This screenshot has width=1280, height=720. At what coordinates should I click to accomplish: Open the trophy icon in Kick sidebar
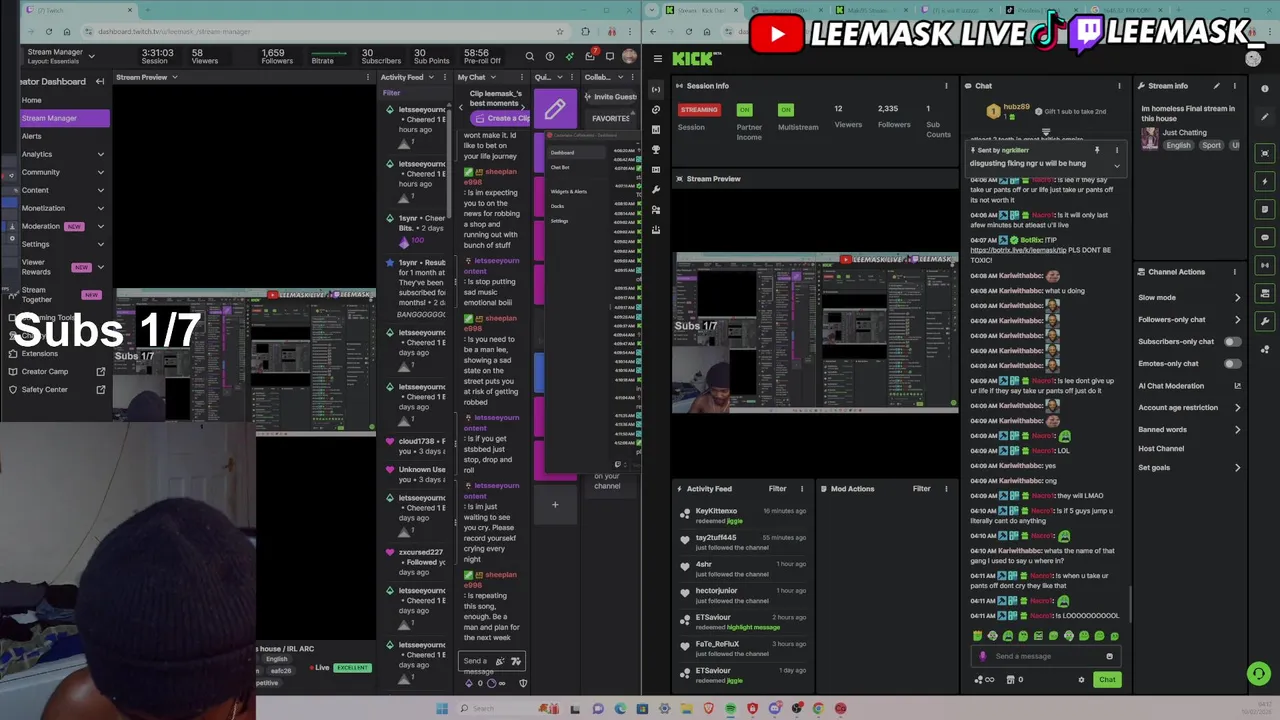pyautogui.click(x=656, y=149)
